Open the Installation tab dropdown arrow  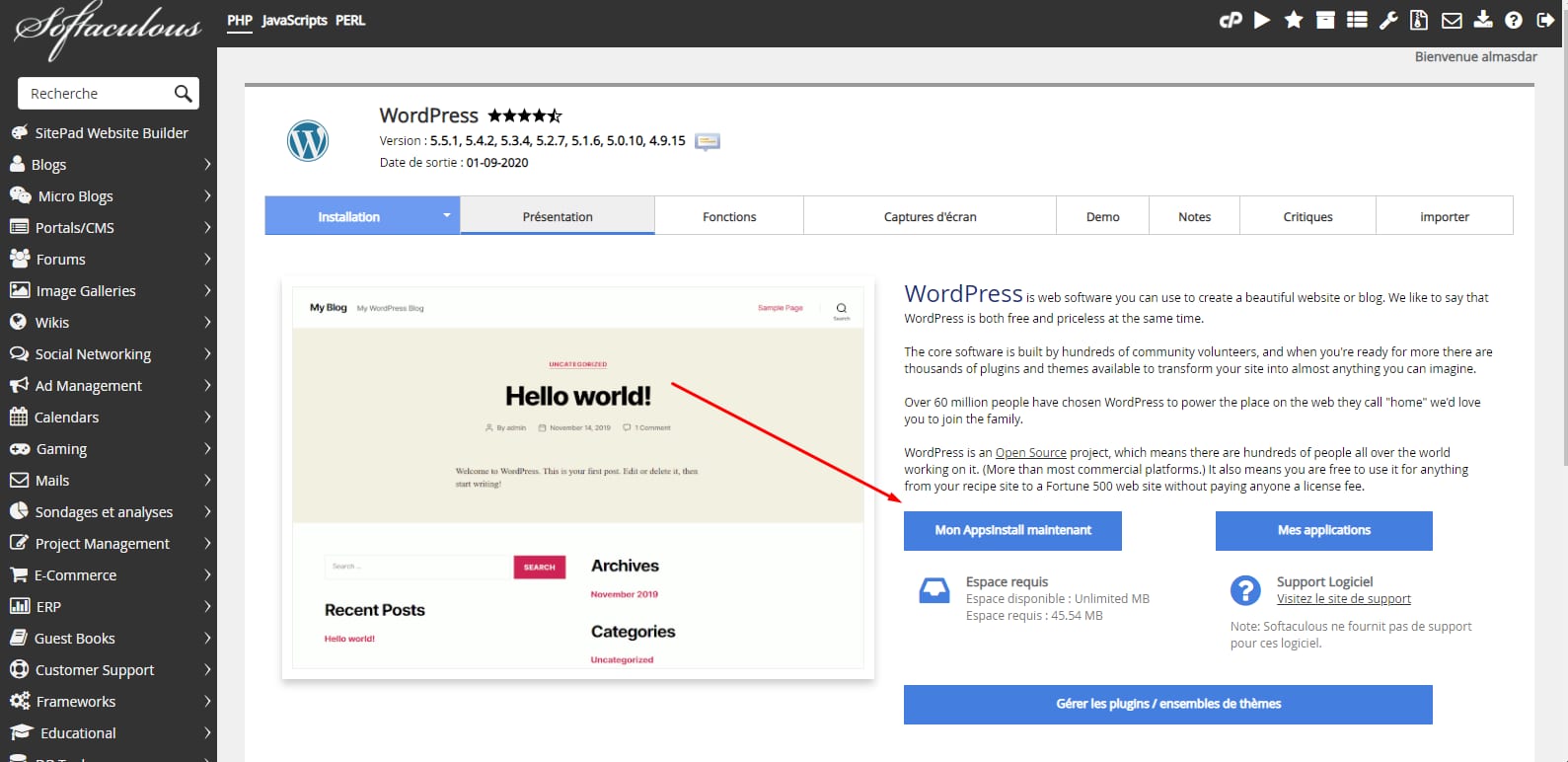coord(447,215)
